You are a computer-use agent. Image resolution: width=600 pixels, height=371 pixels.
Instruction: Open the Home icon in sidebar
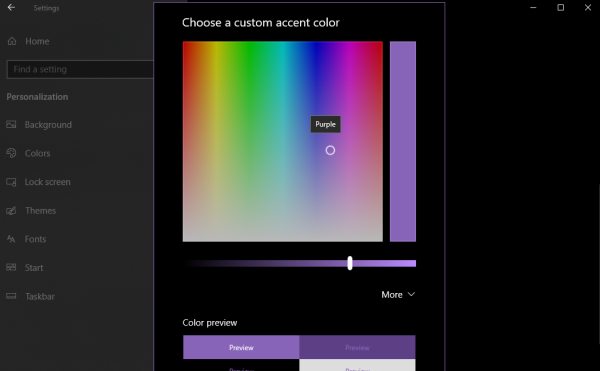click(x=12, y=41)
